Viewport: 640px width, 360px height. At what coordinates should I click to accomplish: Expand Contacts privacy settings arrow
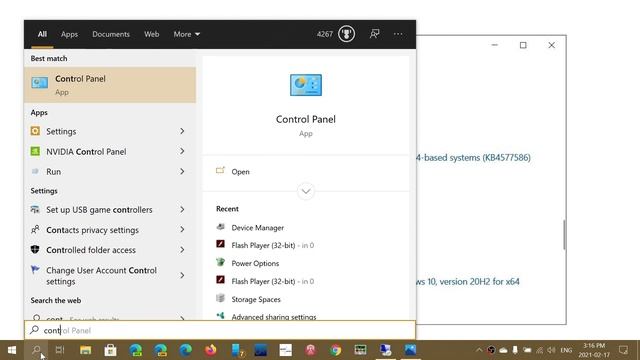[x=182, y=230]
